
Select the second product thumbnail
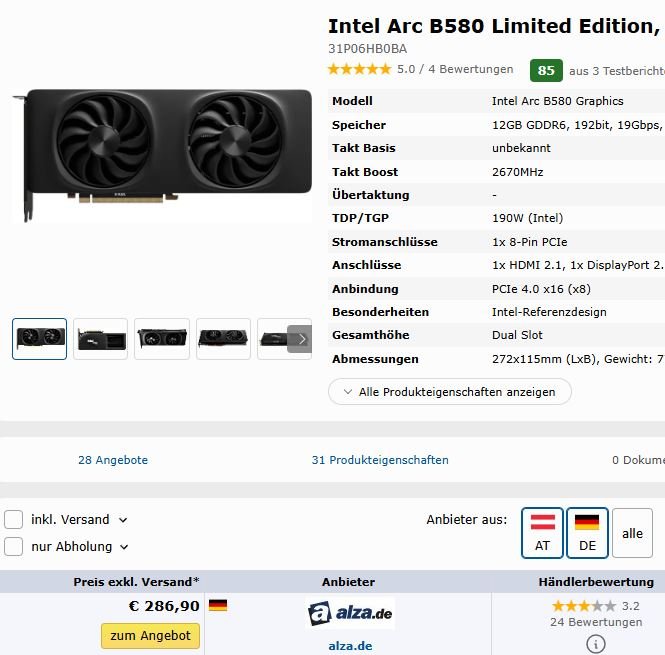(x=101, y=339)
